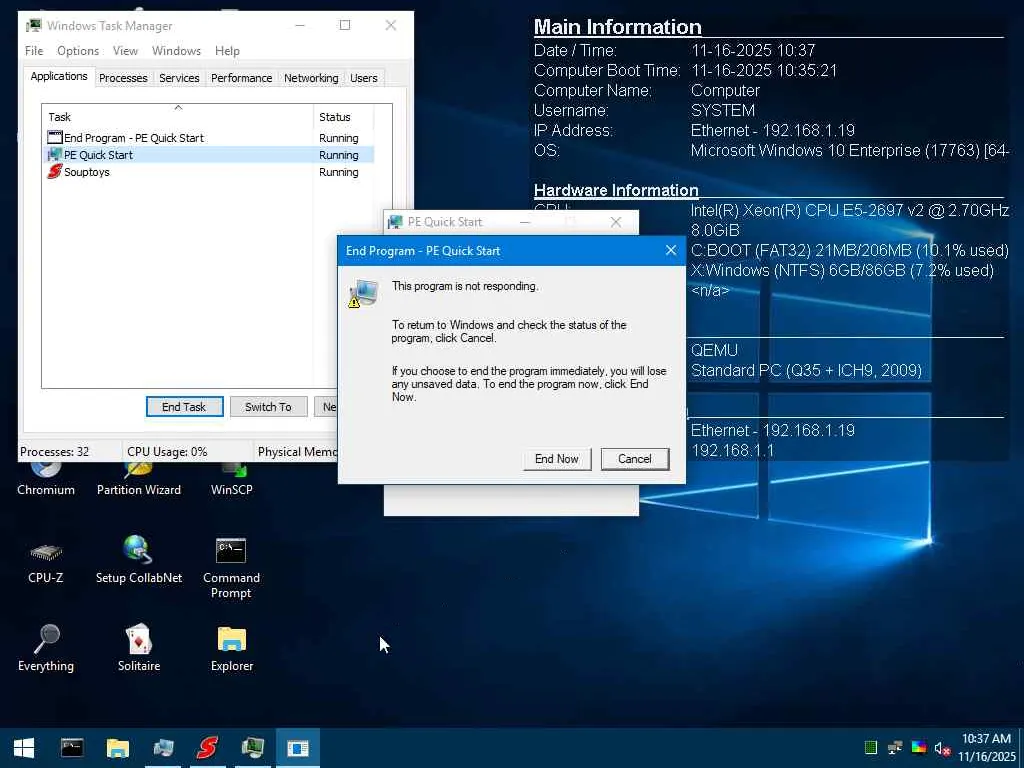Click the End Task button
Screen dimensions: 1024x768
pyautogui.click(x=184, y=407)
